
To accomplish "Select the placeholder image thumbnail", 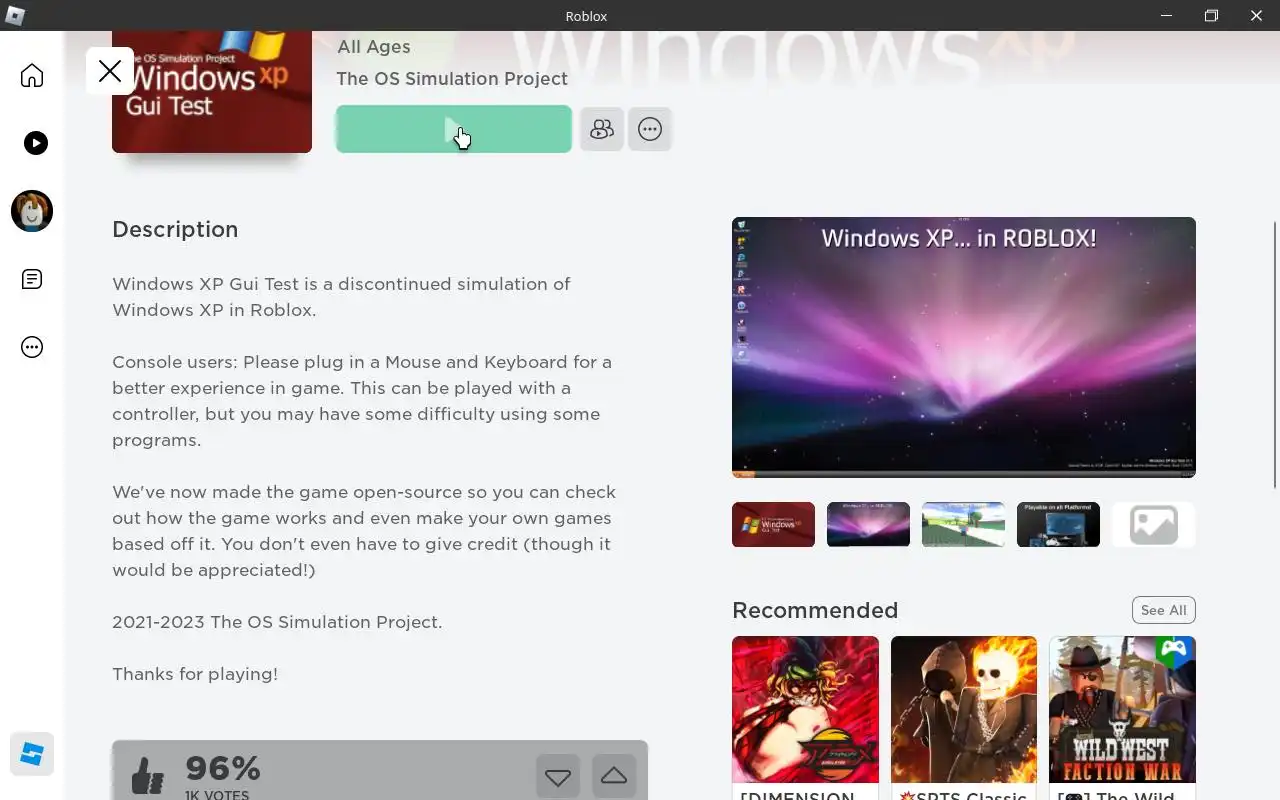I will point(1153,524).
